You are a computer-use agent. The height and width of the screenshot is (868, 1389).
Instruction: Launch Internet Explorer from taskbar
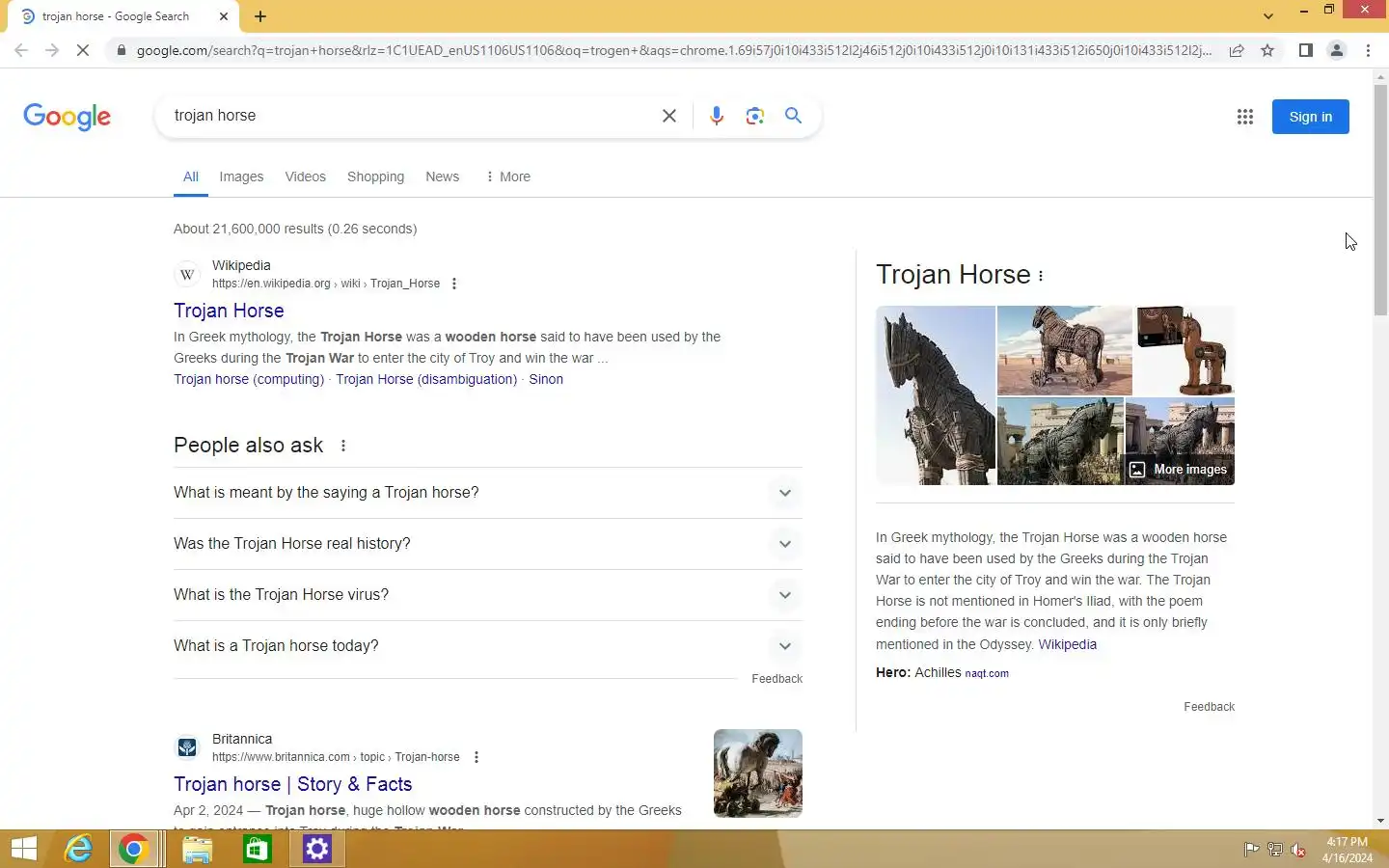[x=78, y=850]
